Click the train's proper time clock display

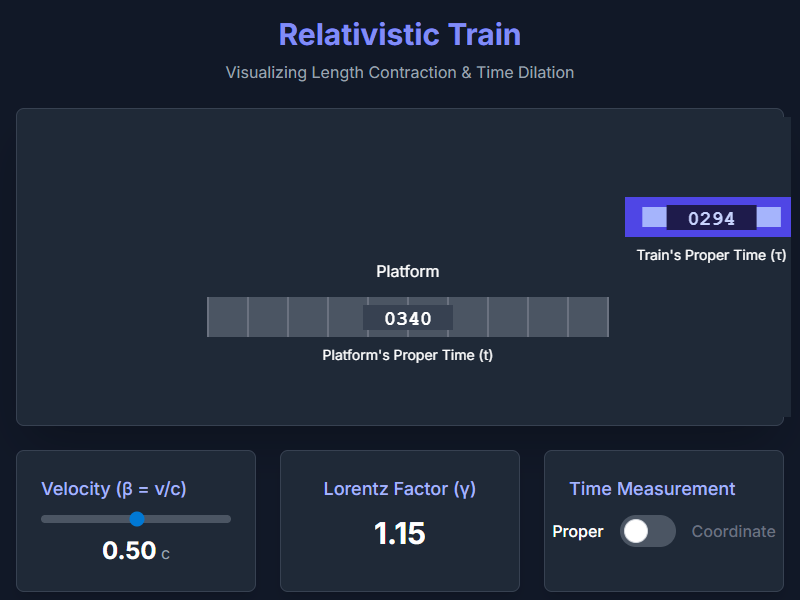point(711,217)
